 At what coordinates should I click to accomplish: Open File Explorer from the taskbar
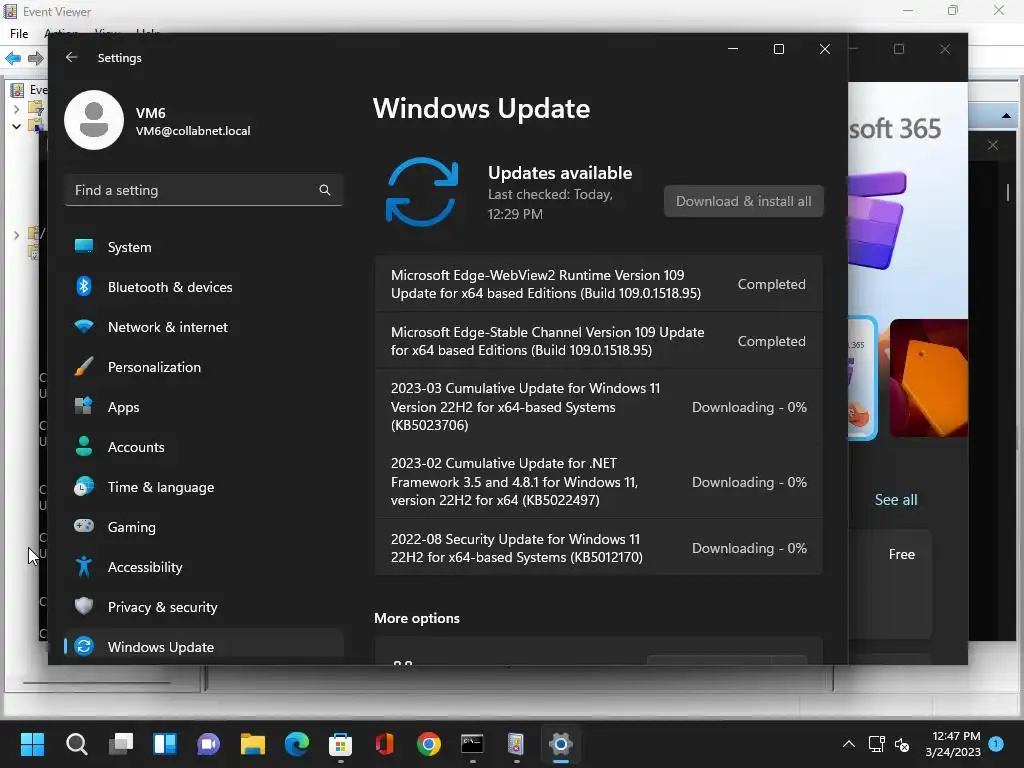(x=253, y=744)
